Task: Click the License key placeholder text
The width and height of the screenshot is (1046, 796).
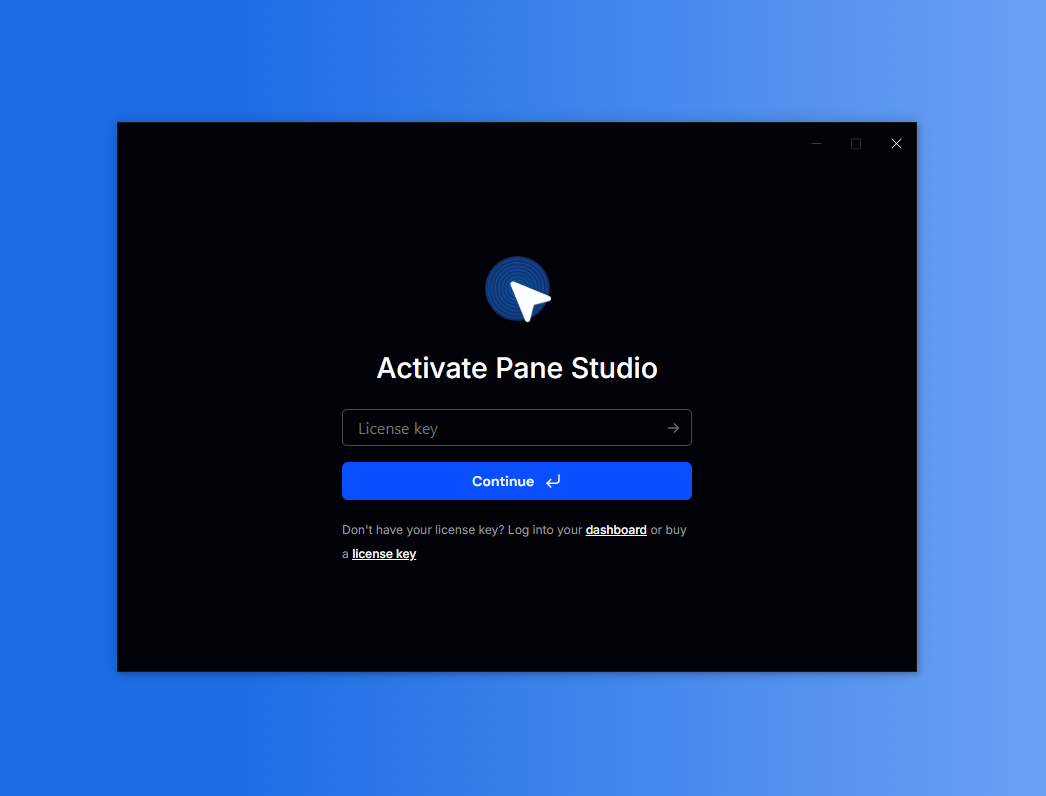Action: click(x=398, y=429)
